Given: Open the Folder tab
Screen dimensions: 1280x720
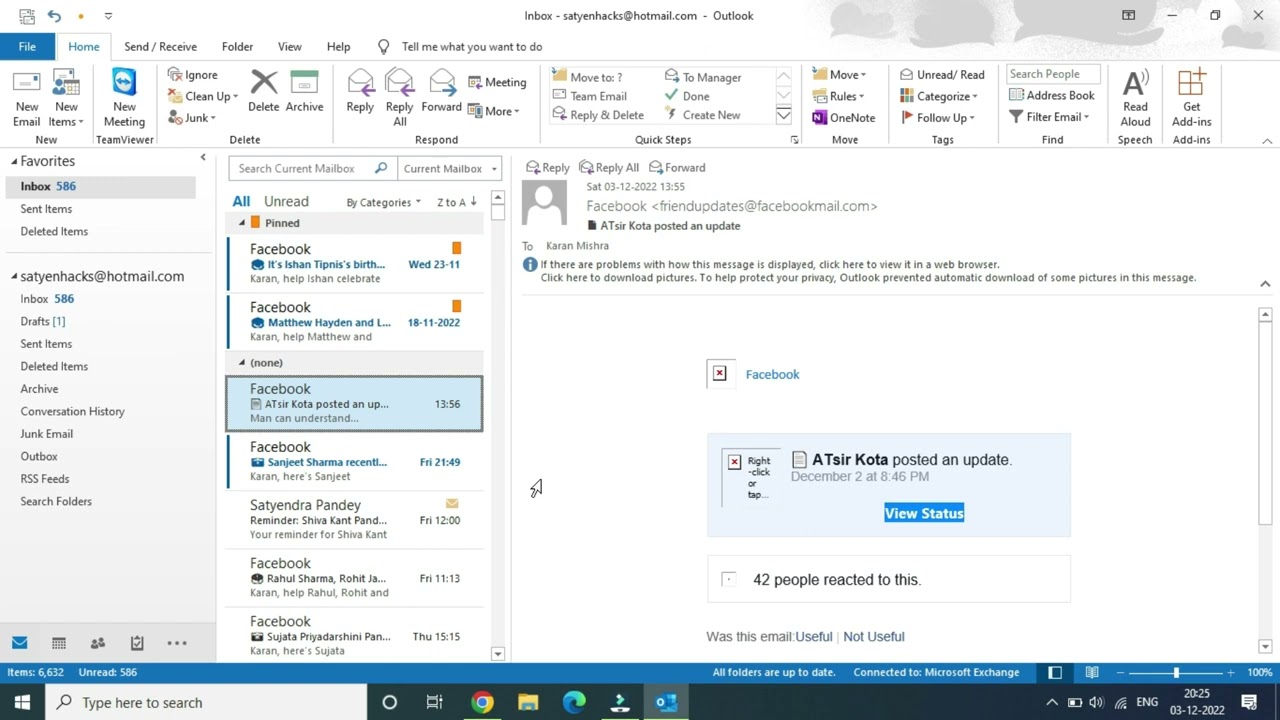Looking at the screenshot, I should click(x=237, y=46).
